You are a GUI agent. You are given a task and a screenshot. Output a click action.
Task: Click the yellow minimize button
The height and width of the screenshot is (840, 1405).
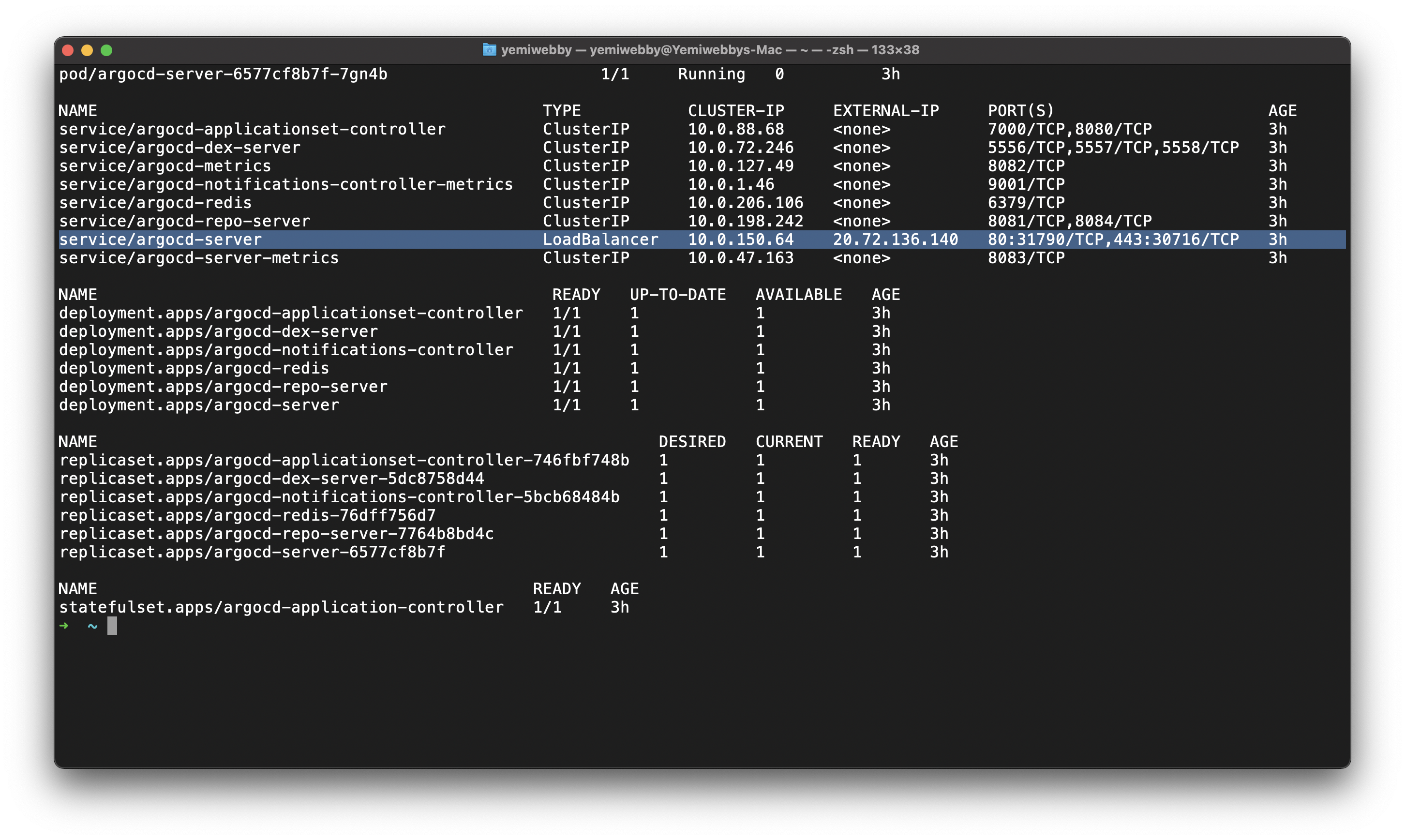click(x=87, y=50)
